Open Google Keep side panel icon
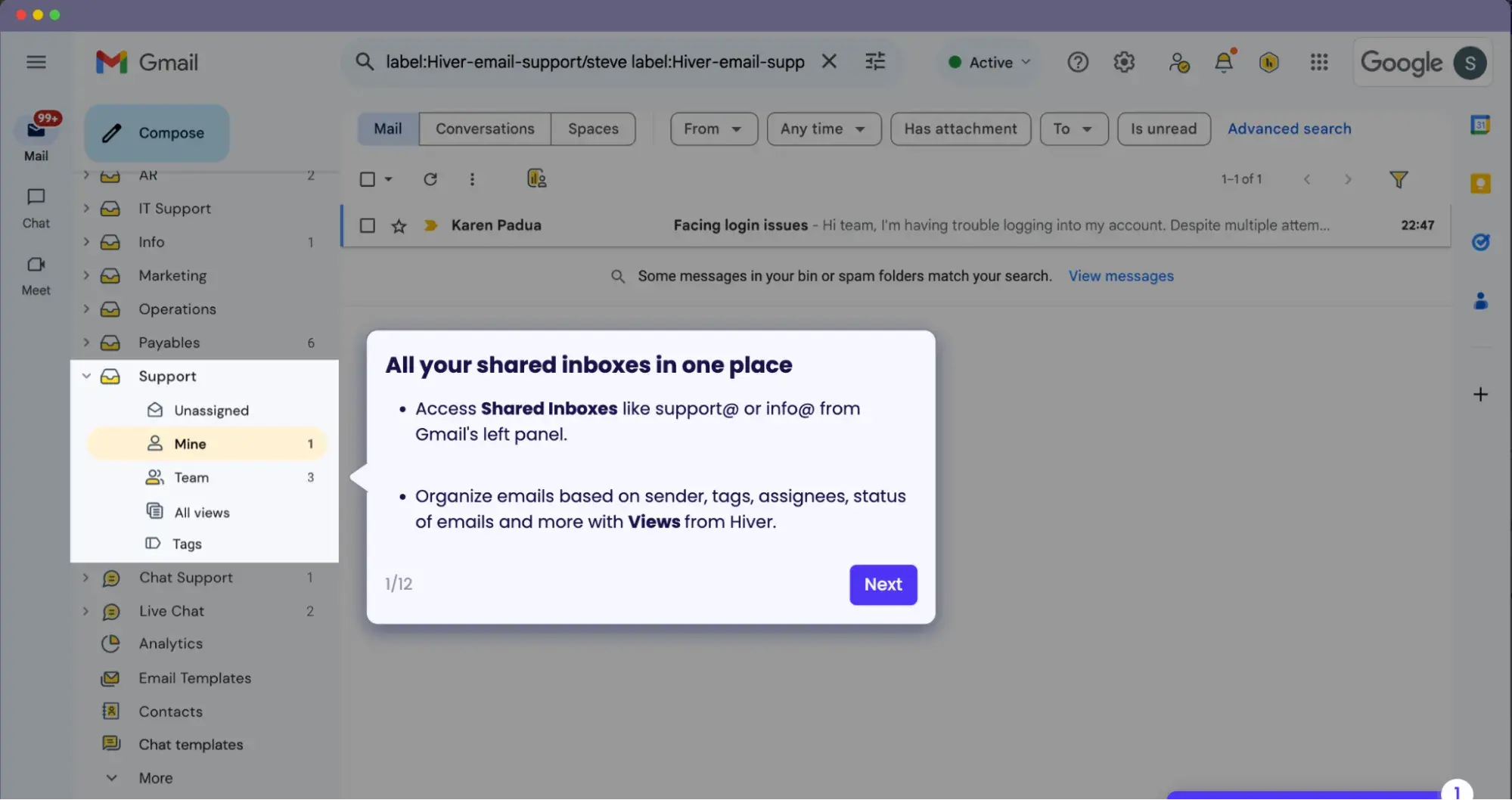Screen dimensions: 1512x800 [1480, 183]
